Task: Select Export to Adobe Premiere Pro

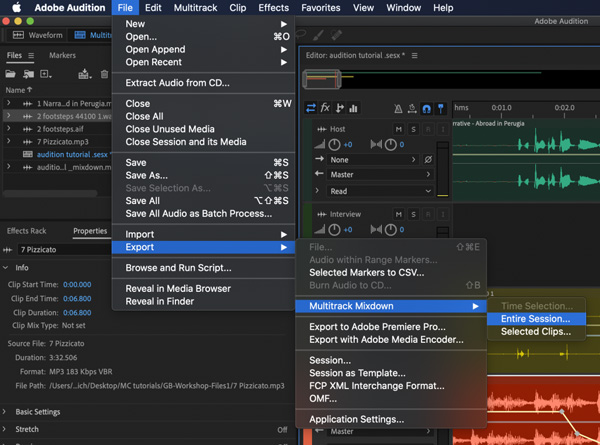Action: pyautogui.click(x=391, y=327)
